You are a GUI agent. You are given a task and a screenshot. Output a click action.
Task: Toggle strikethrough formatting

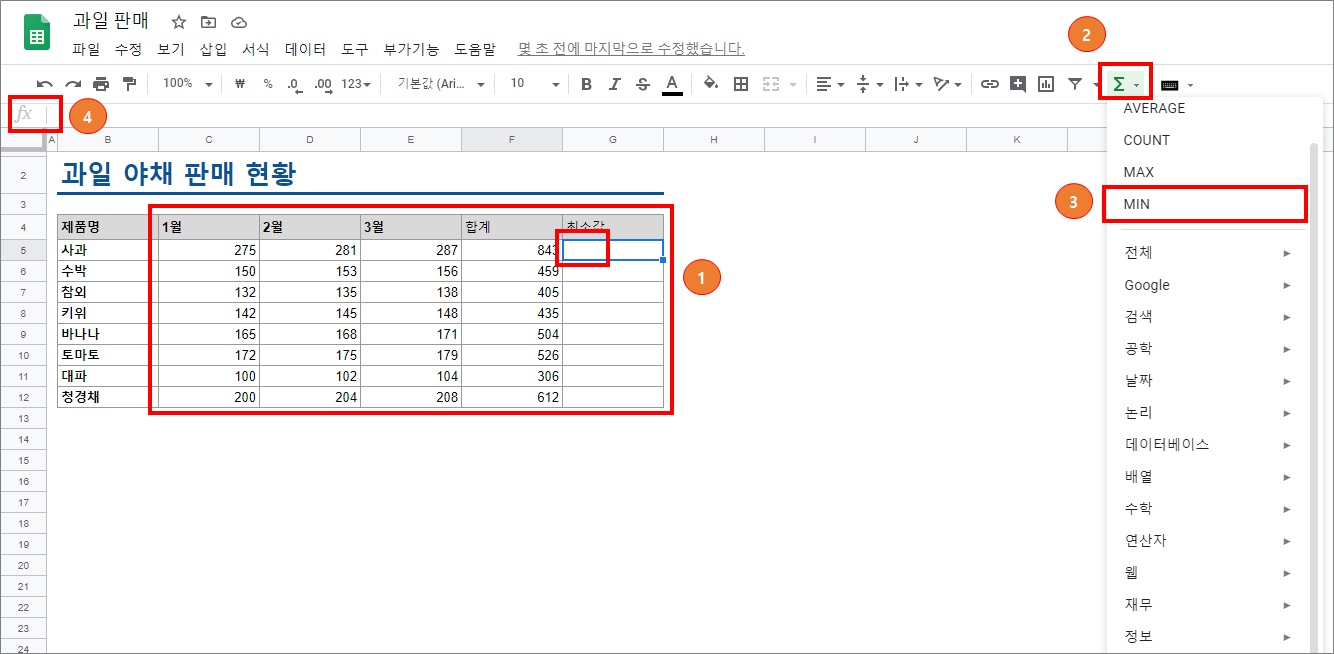(642, 84)
